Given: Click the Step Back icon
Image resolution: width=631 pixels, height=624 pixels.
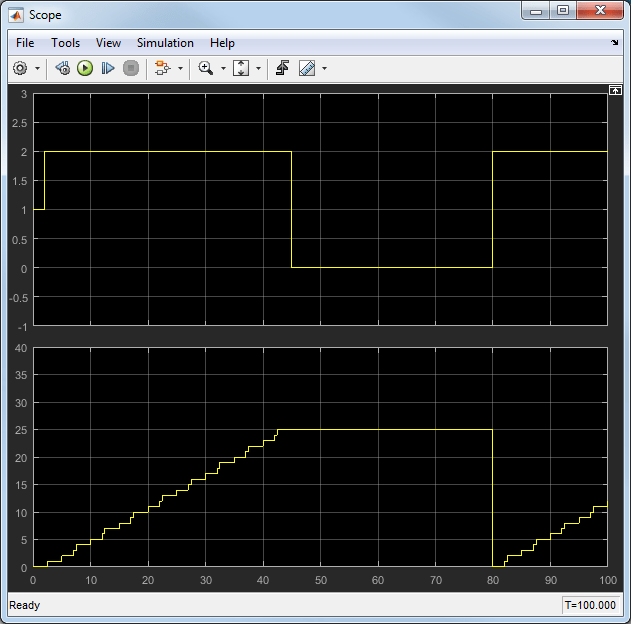Looking at the screenshot, I should coord(63,68).
